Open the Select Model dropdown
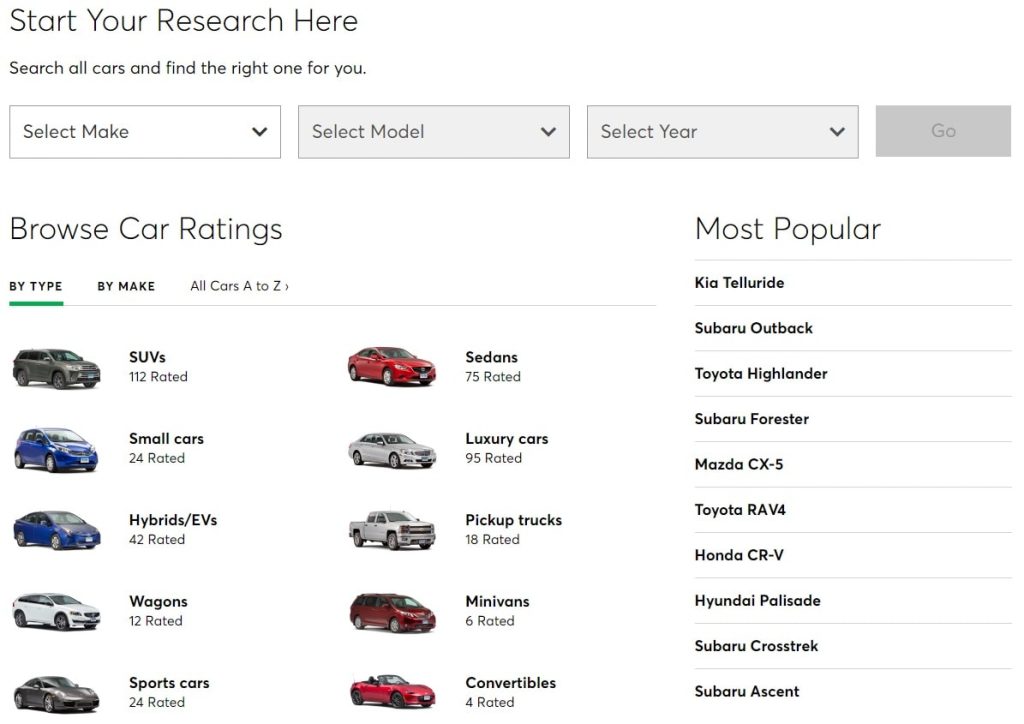The image size is (1024, 724). pyautogui.click(x=434, y=132)
